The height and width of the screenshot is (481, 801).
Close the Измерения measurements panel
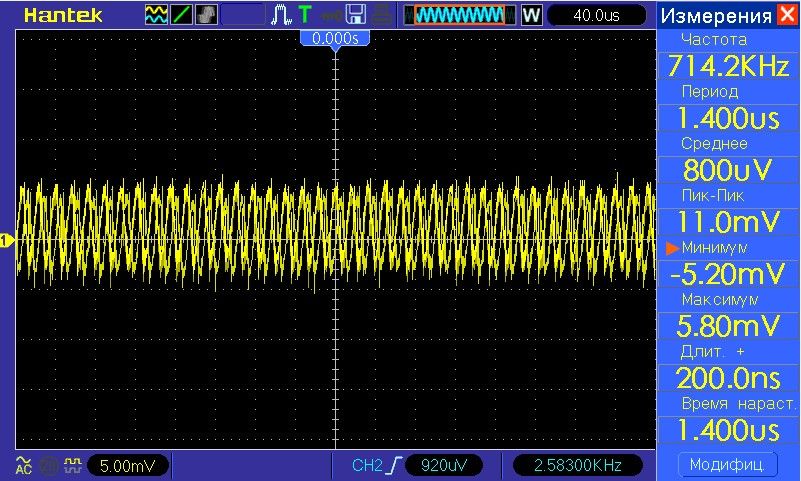click(787, 14)
